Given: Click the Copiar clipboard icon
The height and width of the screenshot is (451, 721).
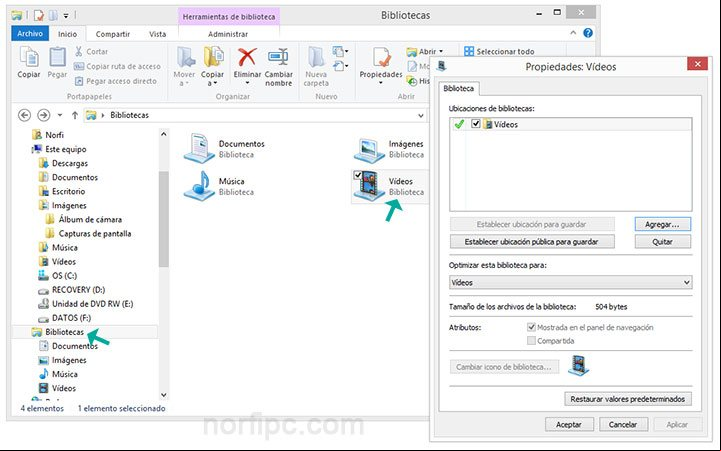Looking at the screenshot, I should click(29, 57).
